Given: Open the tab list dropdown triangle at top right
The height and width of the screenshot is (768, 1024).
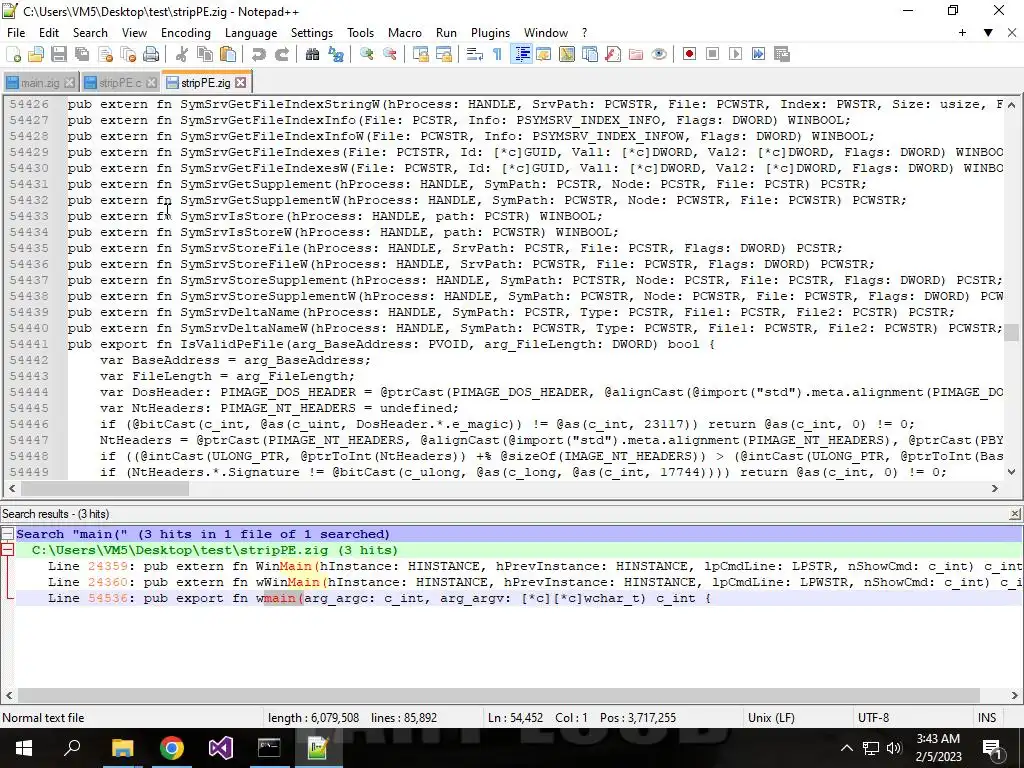Looking at the screenshot, I should pyautogui.click(x=988, y=33).
